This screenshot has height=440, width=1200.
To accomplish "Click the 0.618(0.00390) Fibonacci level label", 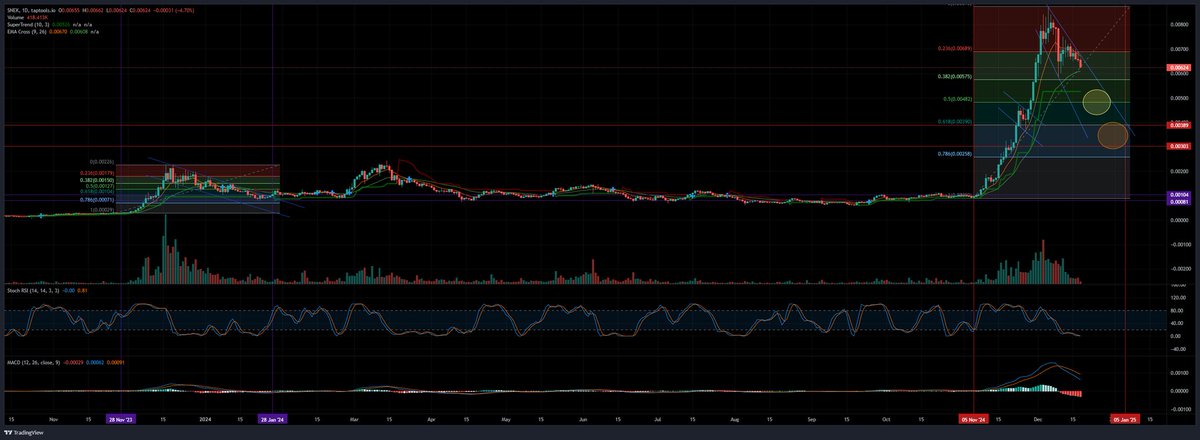I will coord(955,121).
